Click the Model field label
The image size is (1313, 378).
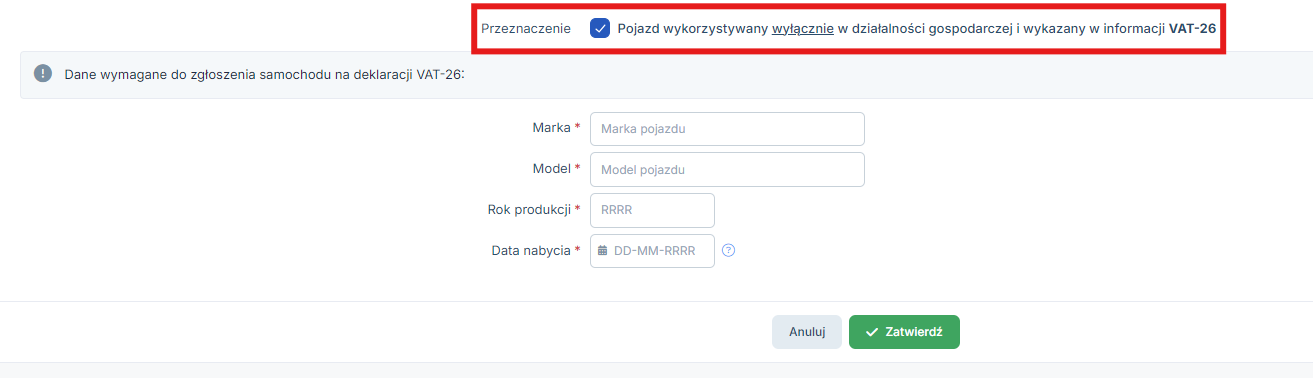[551, 169]
